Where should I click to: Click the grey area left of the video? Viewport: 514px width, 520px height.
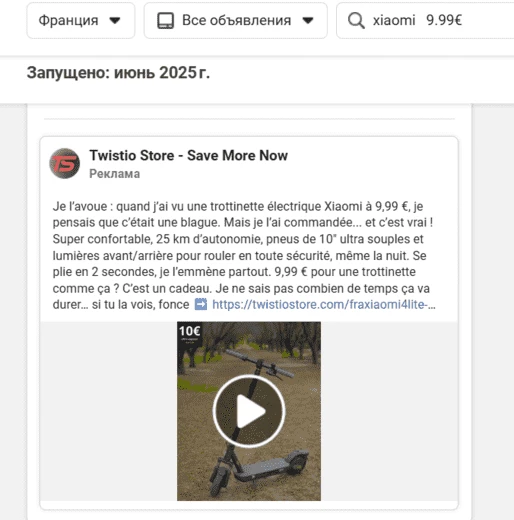[109, 411]
